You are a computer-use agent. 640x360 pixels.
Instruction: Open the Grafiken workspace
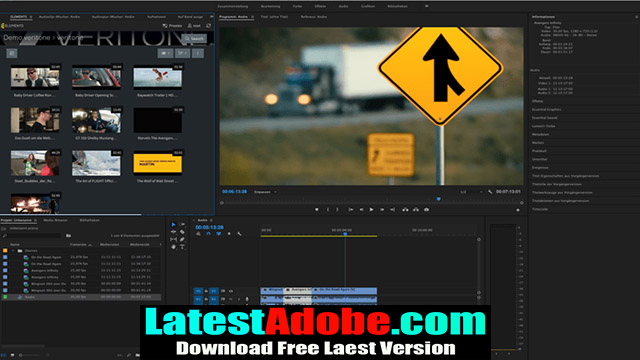pos(368,6)
